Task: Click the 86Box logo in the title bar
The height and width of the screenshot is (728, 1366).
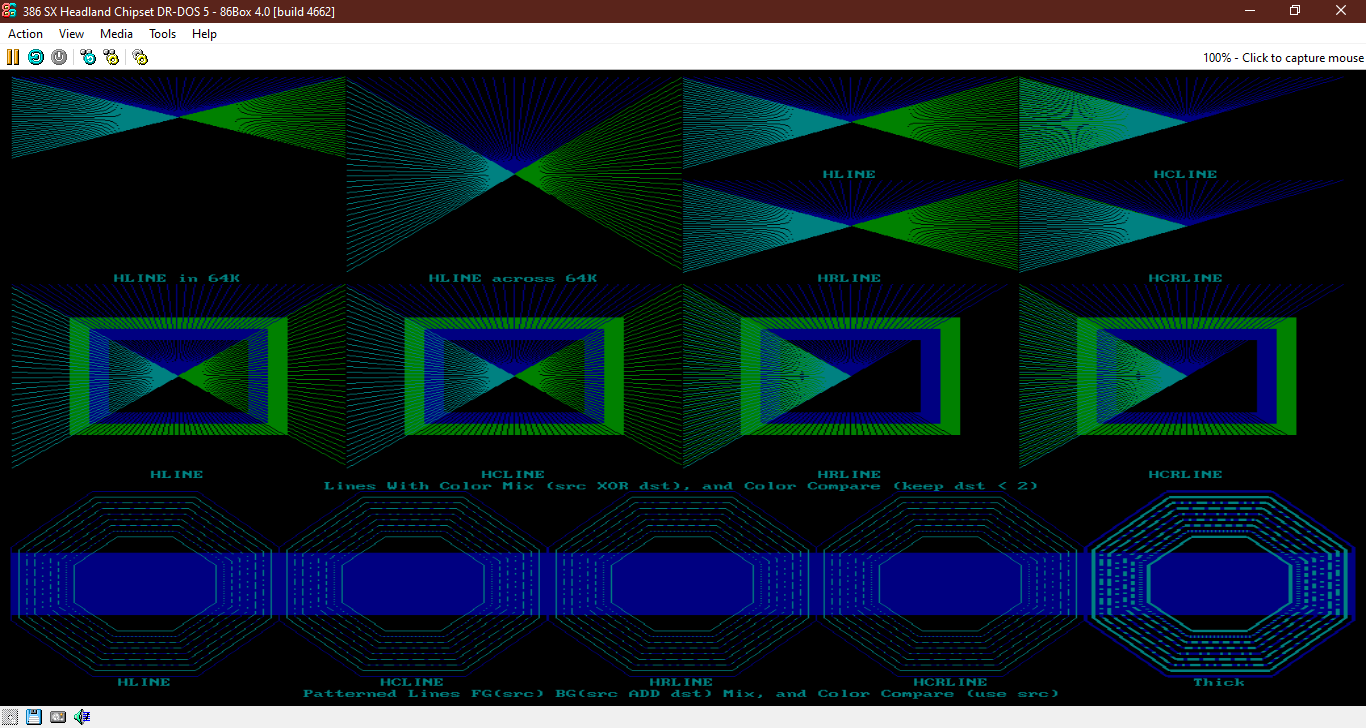Action: click(8, 10)
